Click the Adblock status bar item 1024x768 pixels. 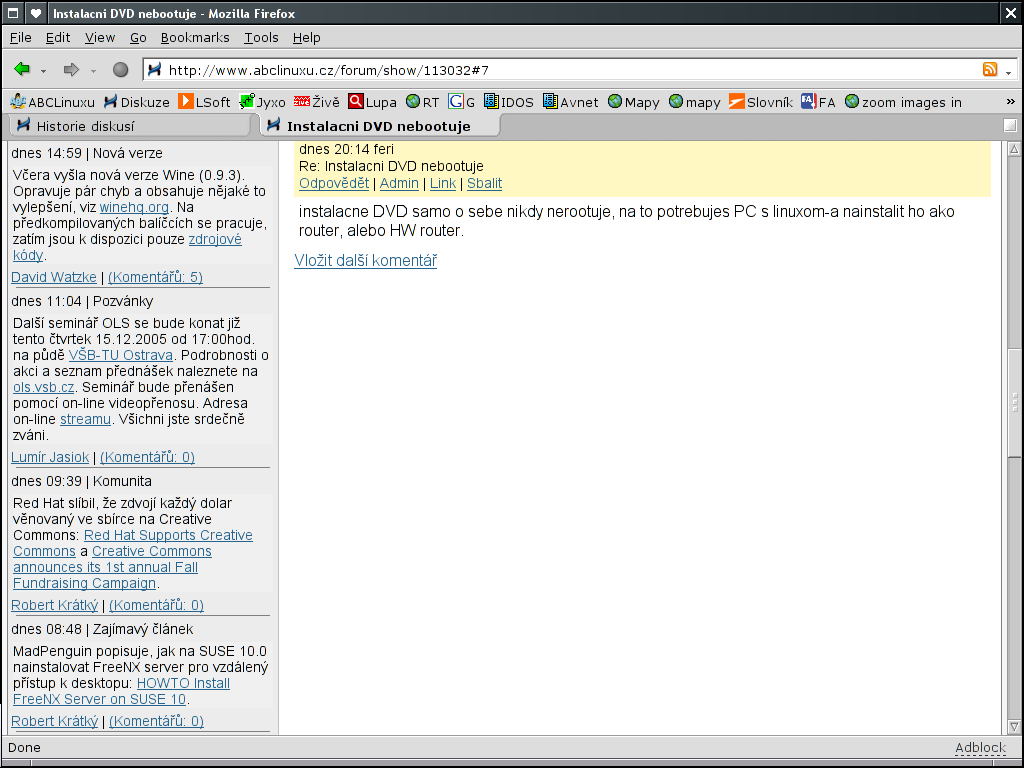(980, 748)
